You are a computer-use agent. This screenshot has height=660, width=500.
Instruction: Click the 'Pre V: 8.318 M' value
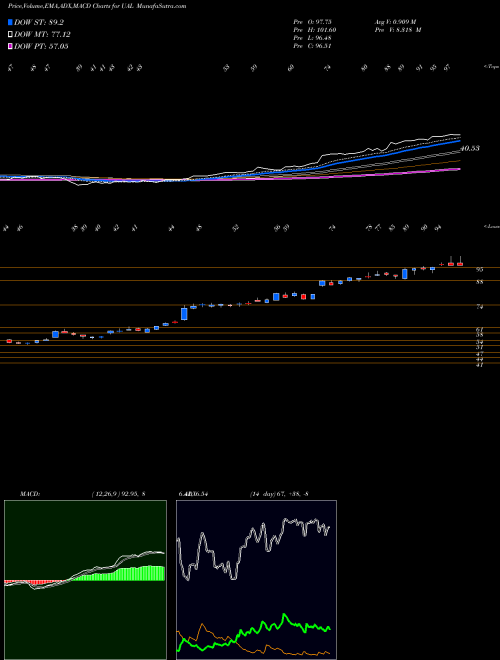398,30
